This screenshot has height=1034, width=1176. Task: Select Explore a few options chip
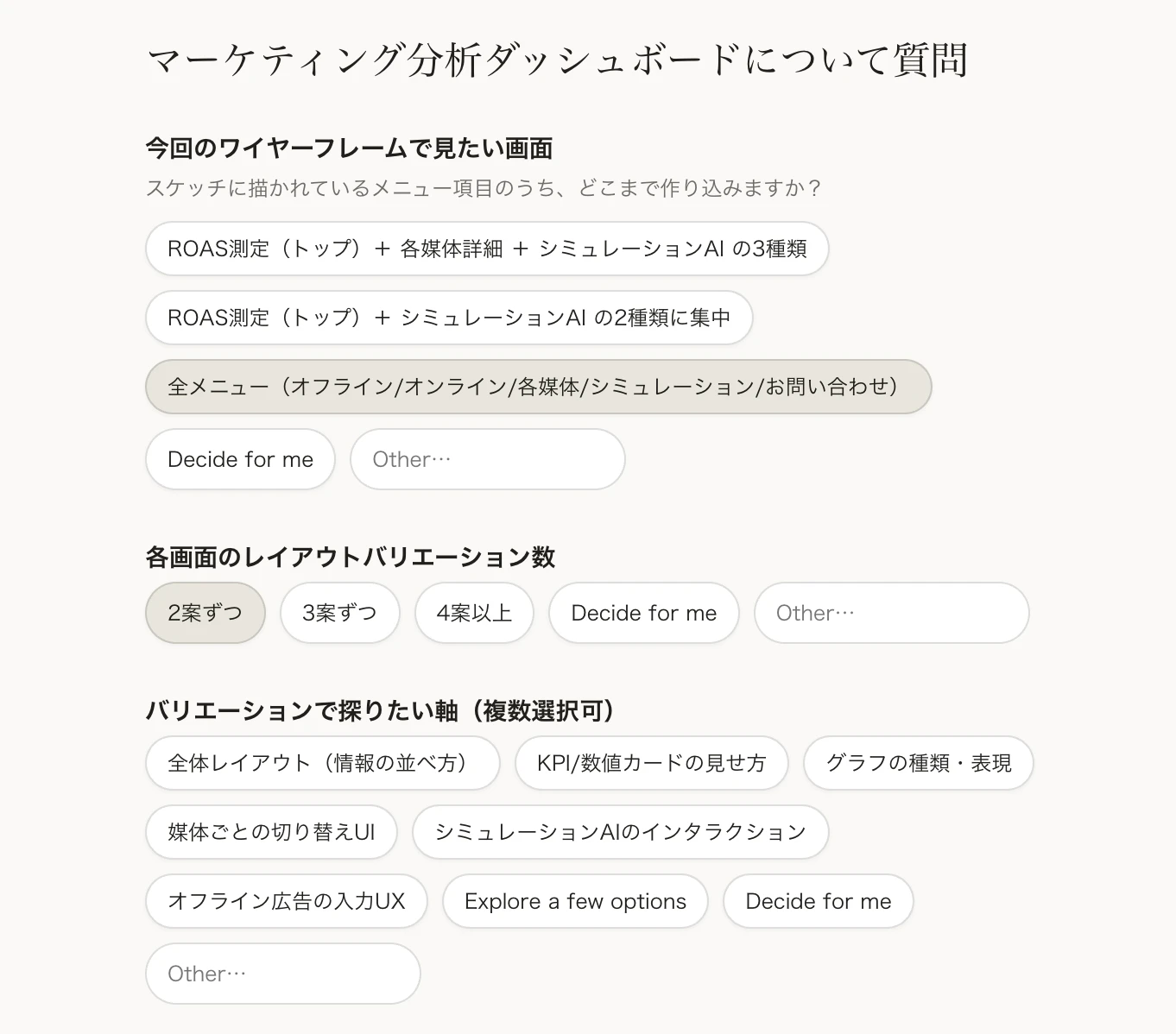point(575,901)
